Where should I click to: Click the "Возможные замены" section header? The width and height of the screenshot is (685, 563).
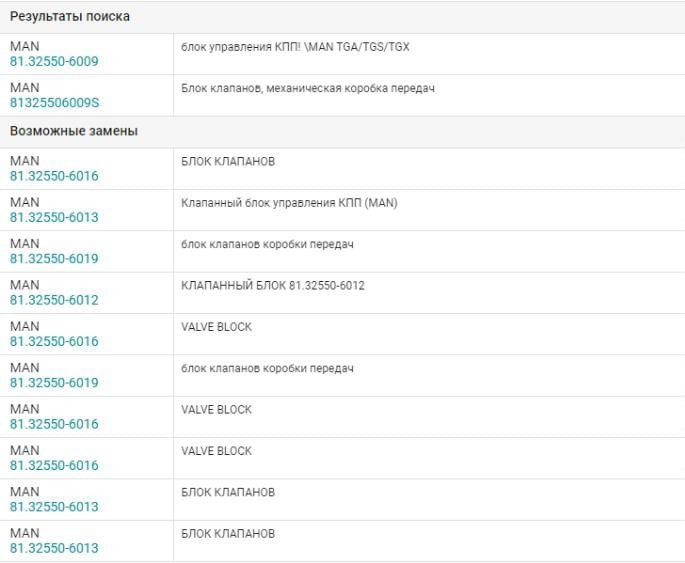[x=73, y=131]
